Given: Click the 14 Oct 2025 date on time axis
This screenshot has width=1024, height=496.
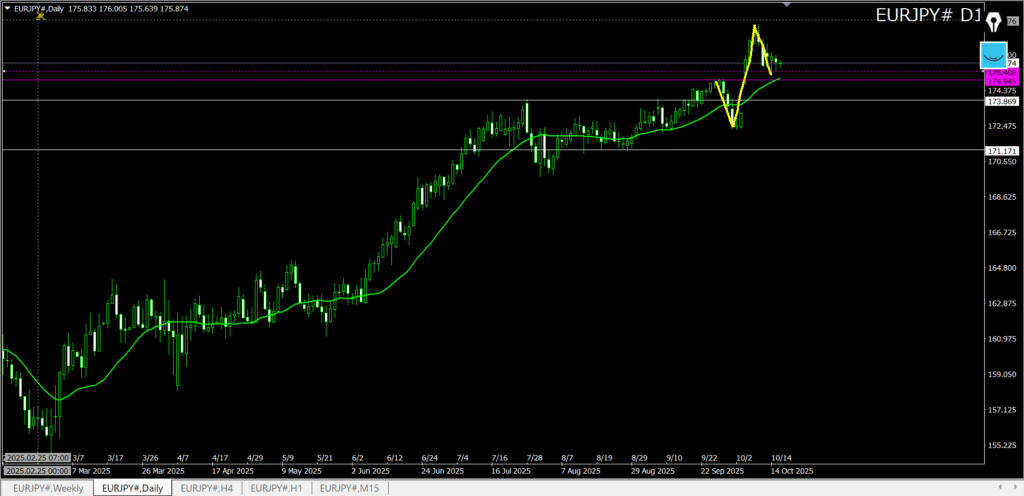Looking at the screenshot, I should pos(792,469).
